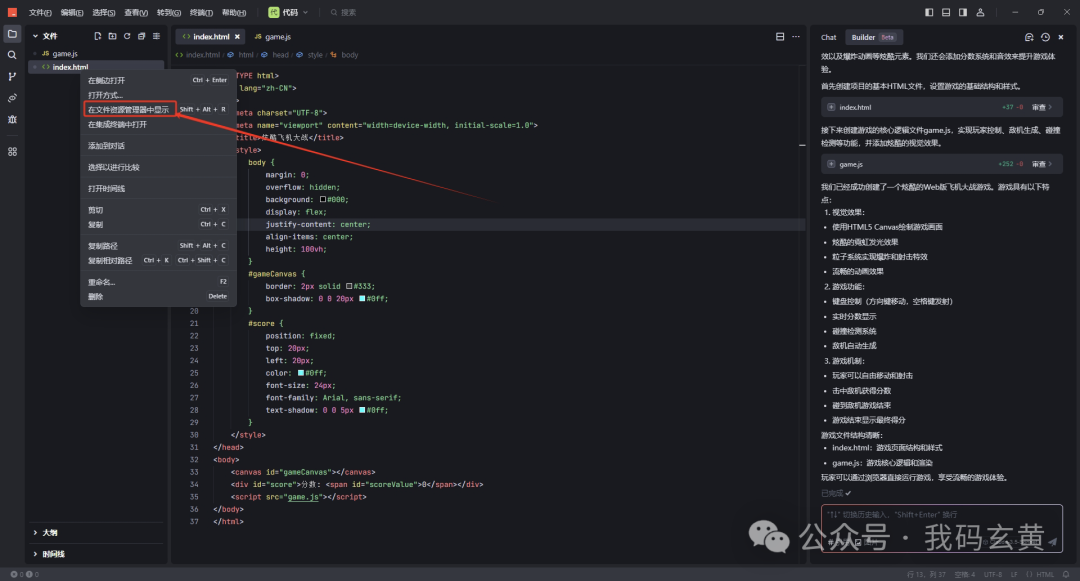Click 审查 review on index.html card
The image size is (1080, 581).
1041,107
